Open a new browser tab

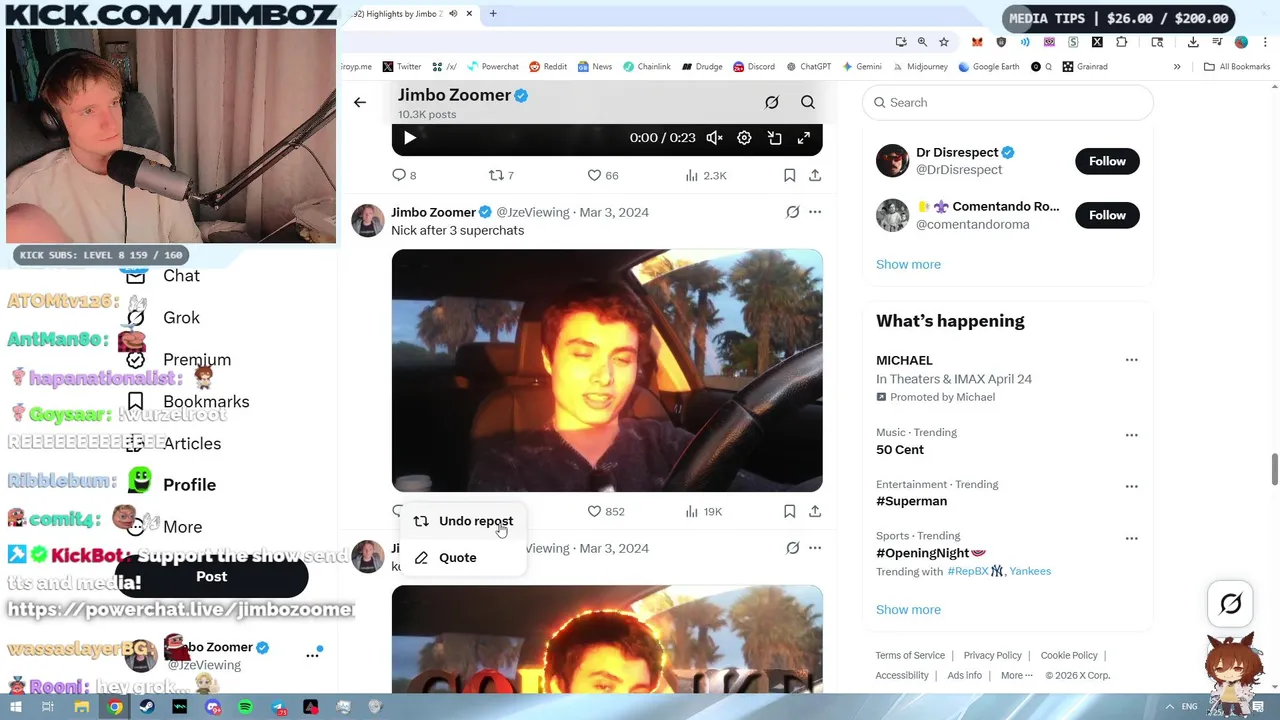[493, 14]
